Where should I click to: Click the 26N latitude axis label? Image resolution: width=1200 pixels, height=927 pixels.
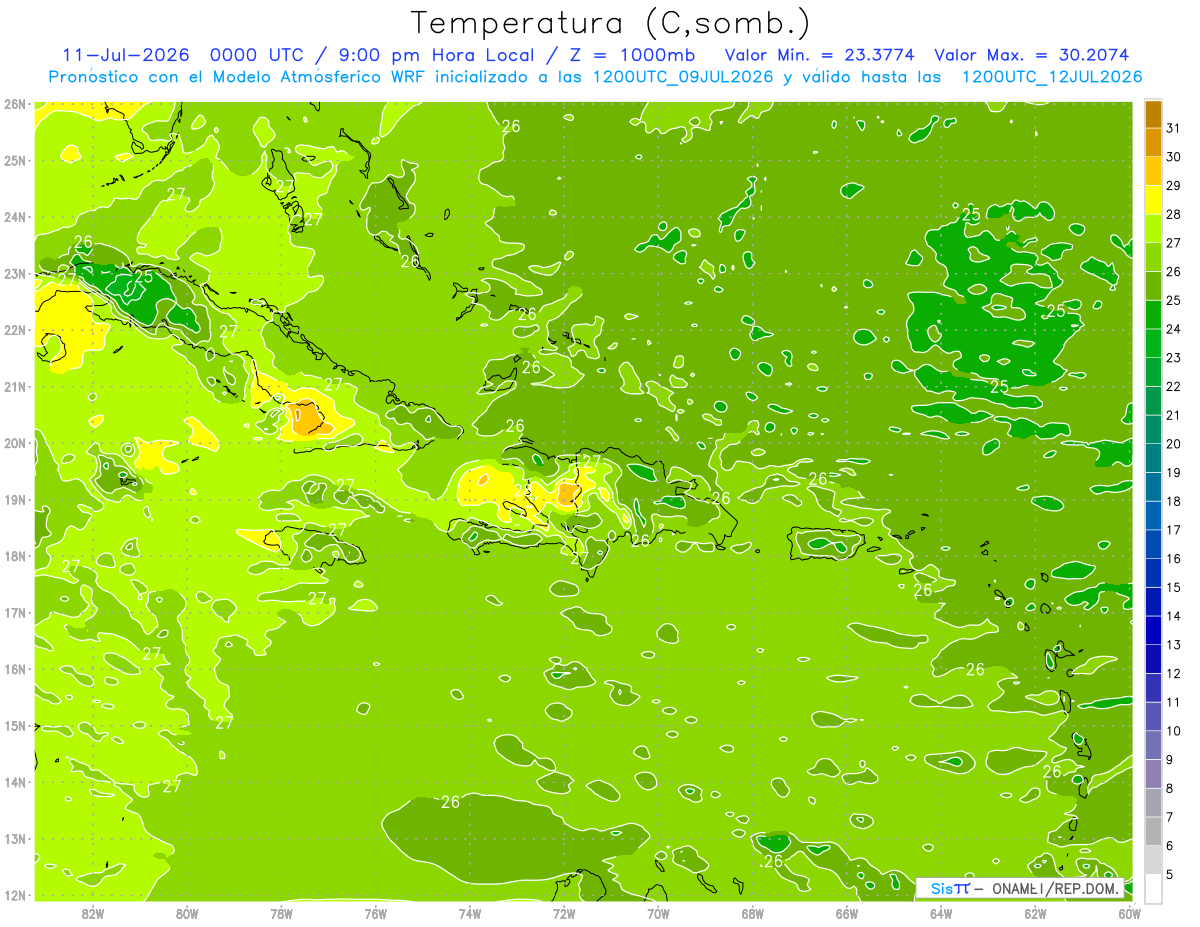pos(15,104)
